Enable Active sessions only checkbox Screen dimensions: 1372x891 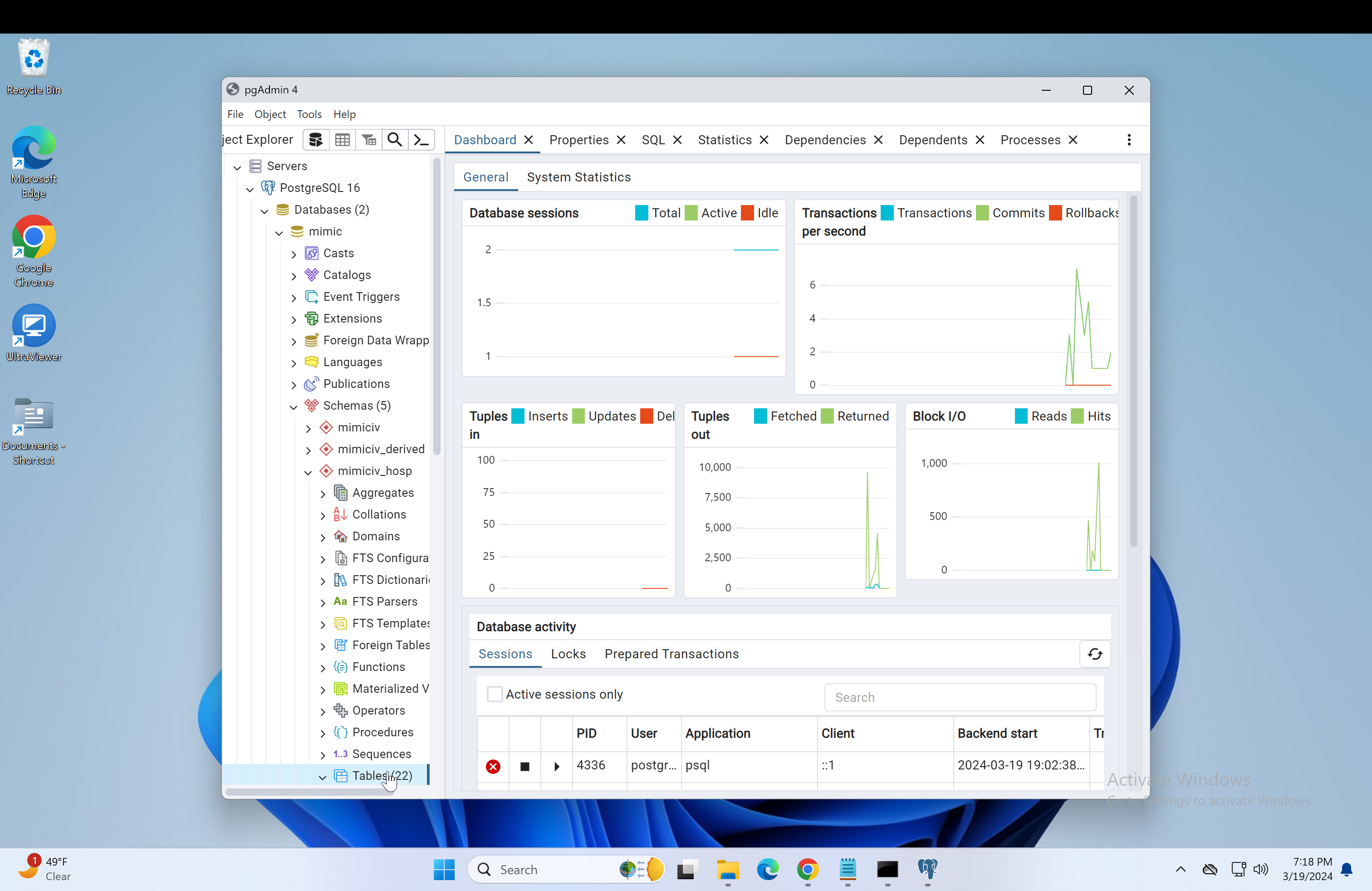click(494, 695)
